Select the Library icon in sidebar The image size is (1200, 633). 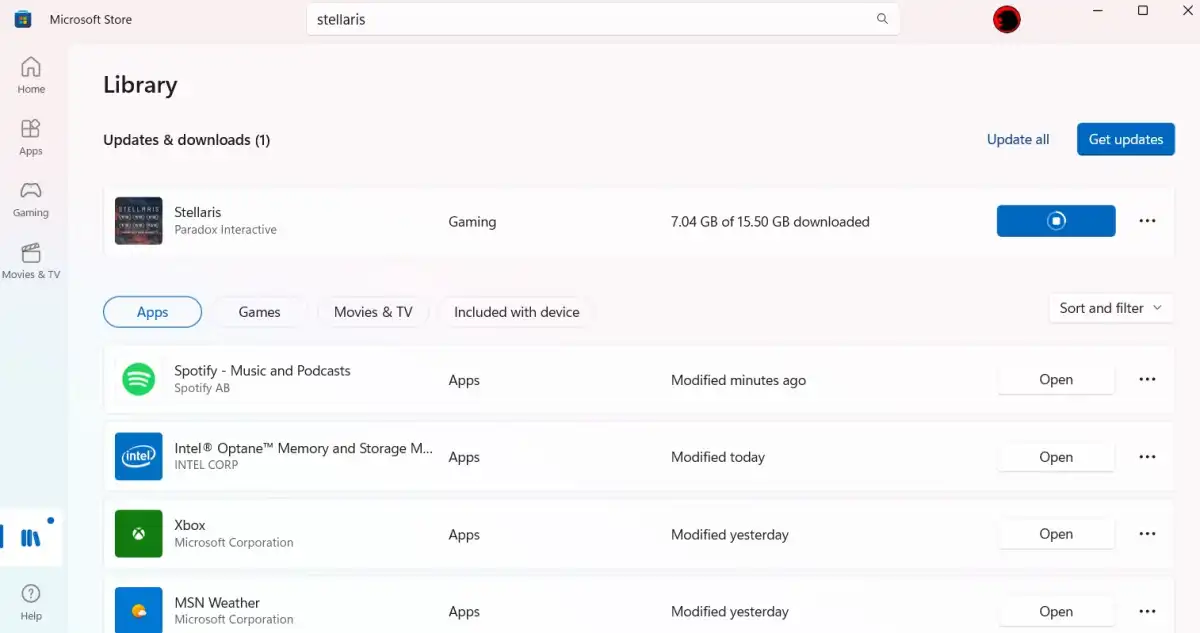click(x=31, y=538)
